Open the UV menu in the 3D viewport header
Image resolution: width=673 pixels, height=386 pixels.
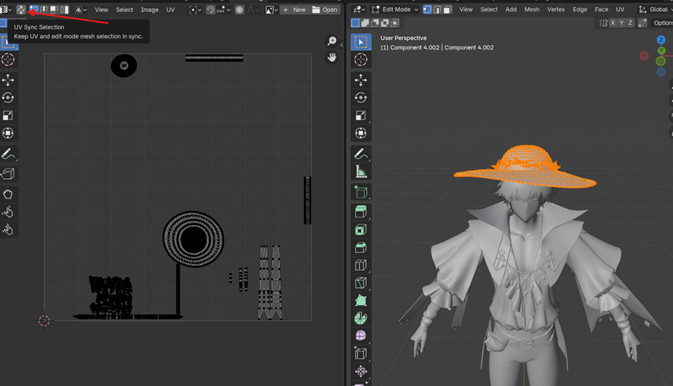620,9
